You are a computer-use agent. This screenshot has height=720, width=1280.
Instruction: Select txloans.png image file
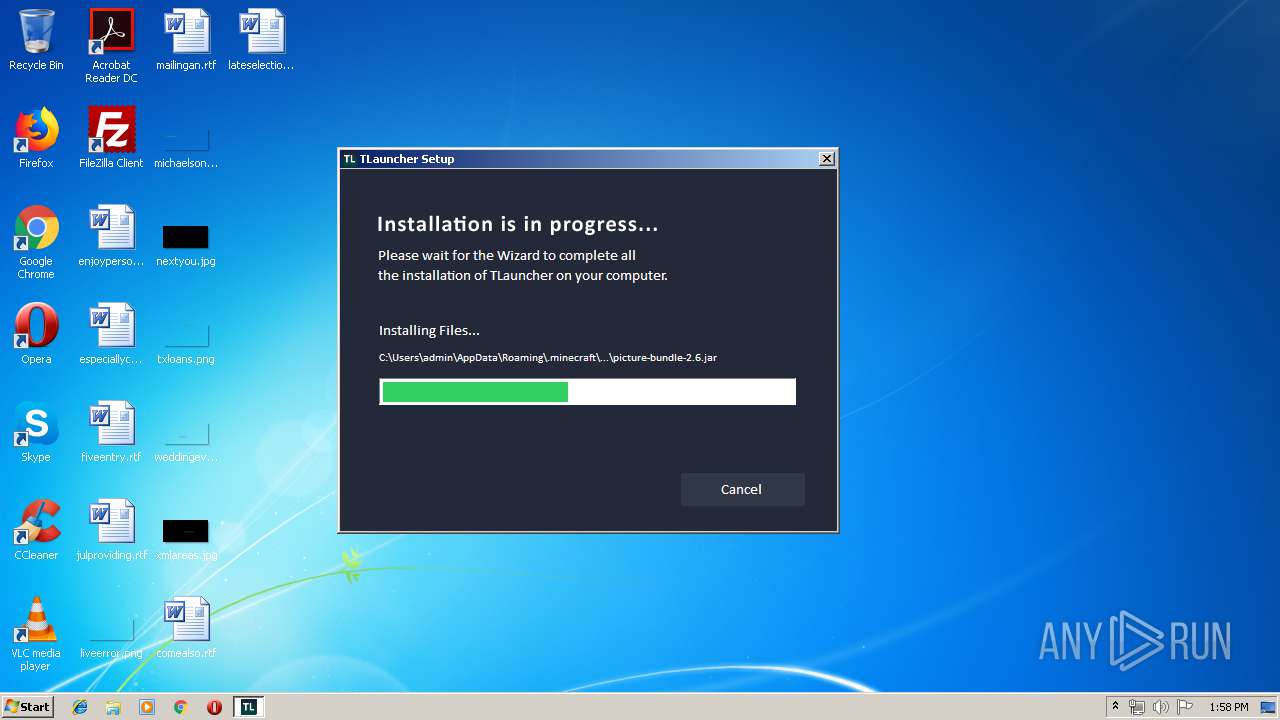(186, 343)
